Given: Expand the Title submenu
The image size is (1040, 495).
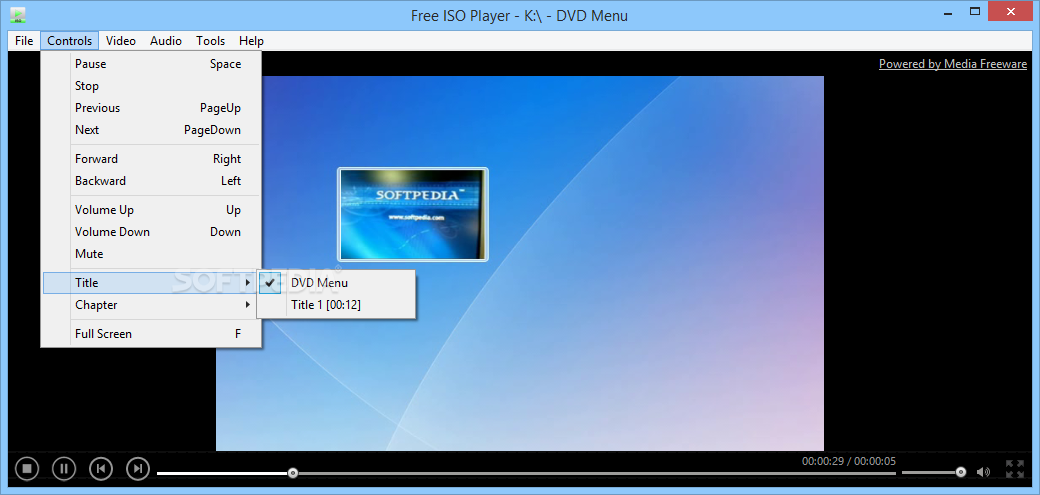Looking at the screenshot, I should 151,283.
